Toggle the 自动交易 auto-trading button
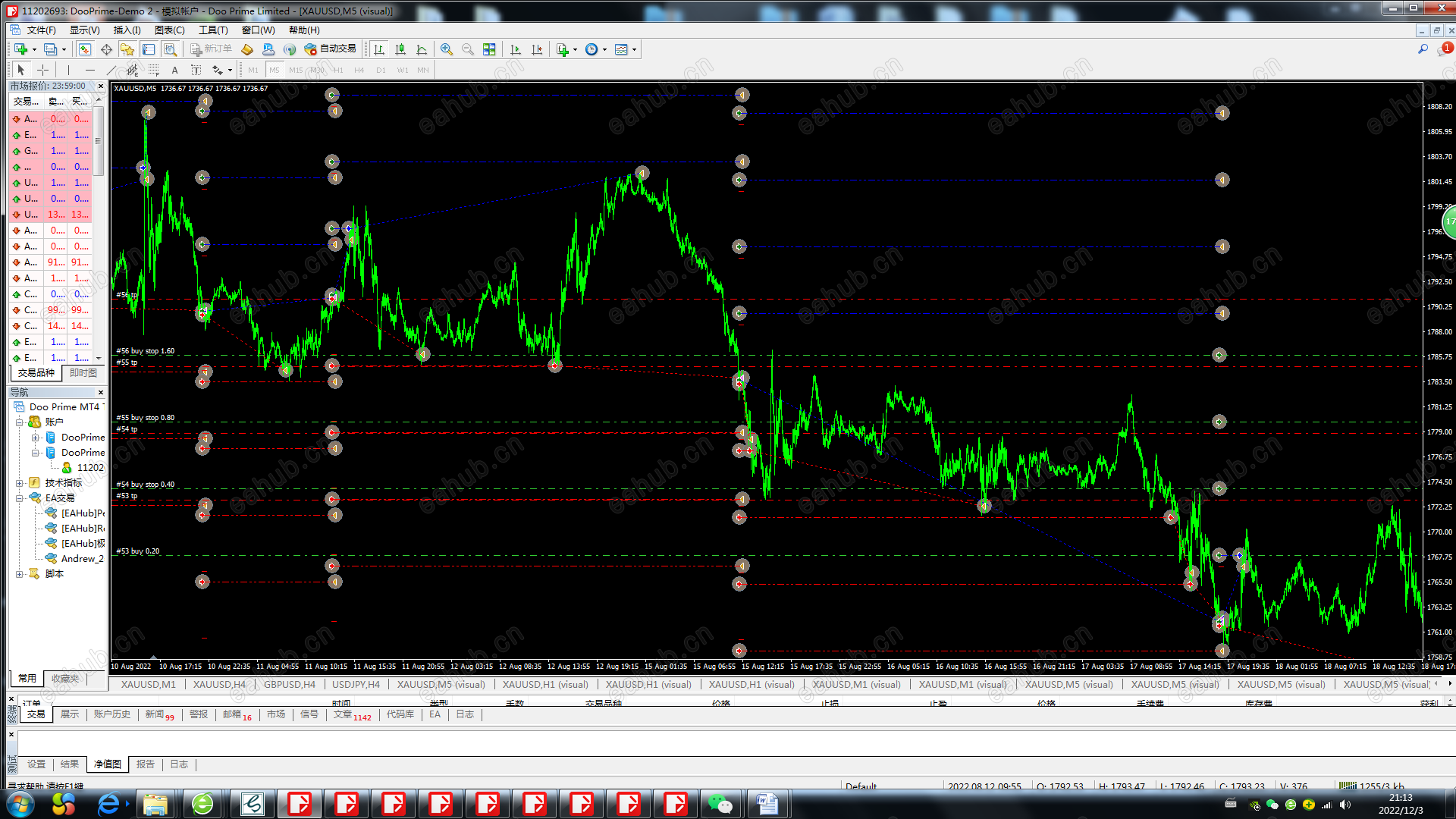Image resolution: width=1456 pixels, height=819 pixels. click(x=330, y=49)
